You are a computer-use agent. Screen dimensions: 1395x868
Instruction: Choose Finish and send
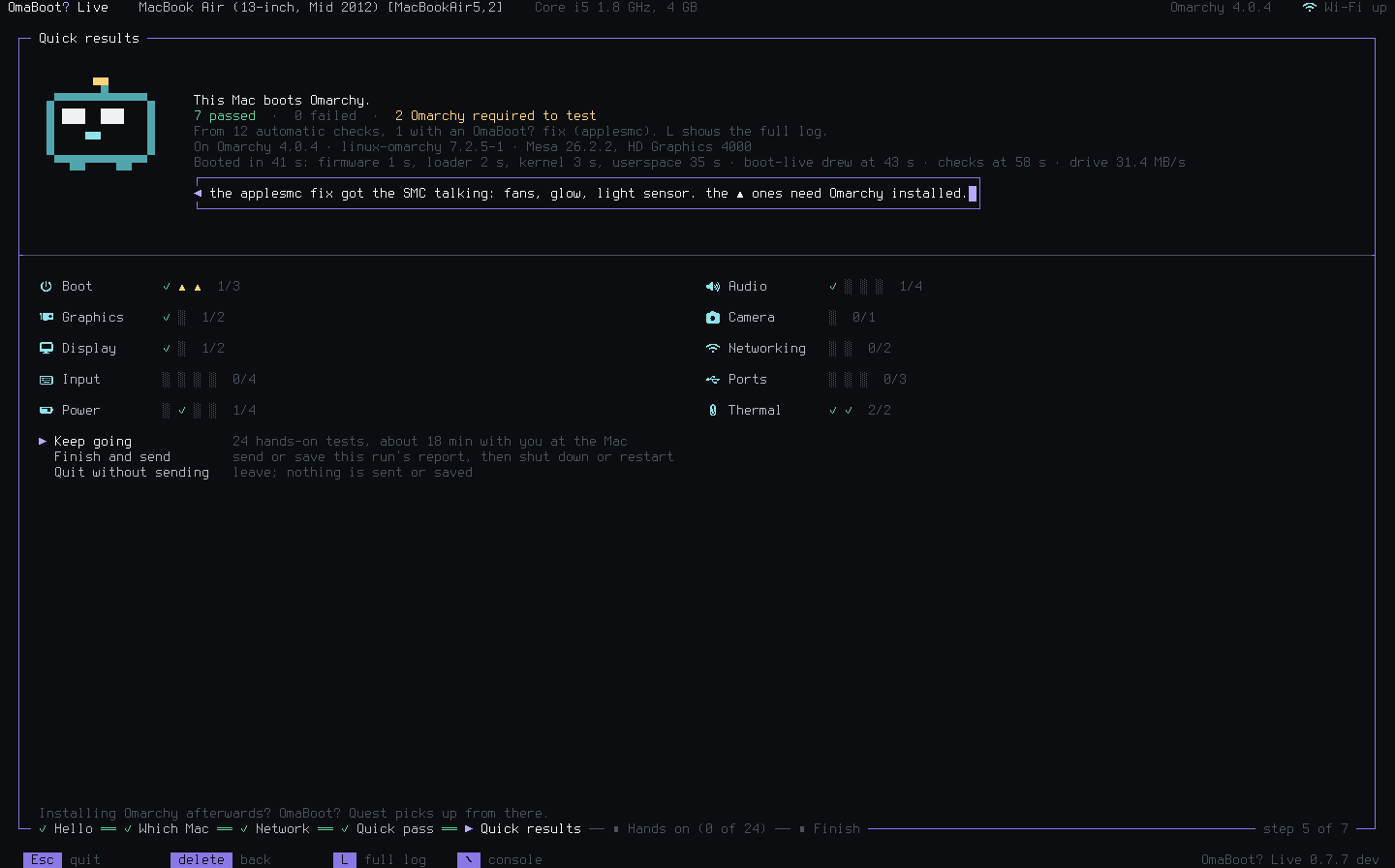[x=112, y=457]
